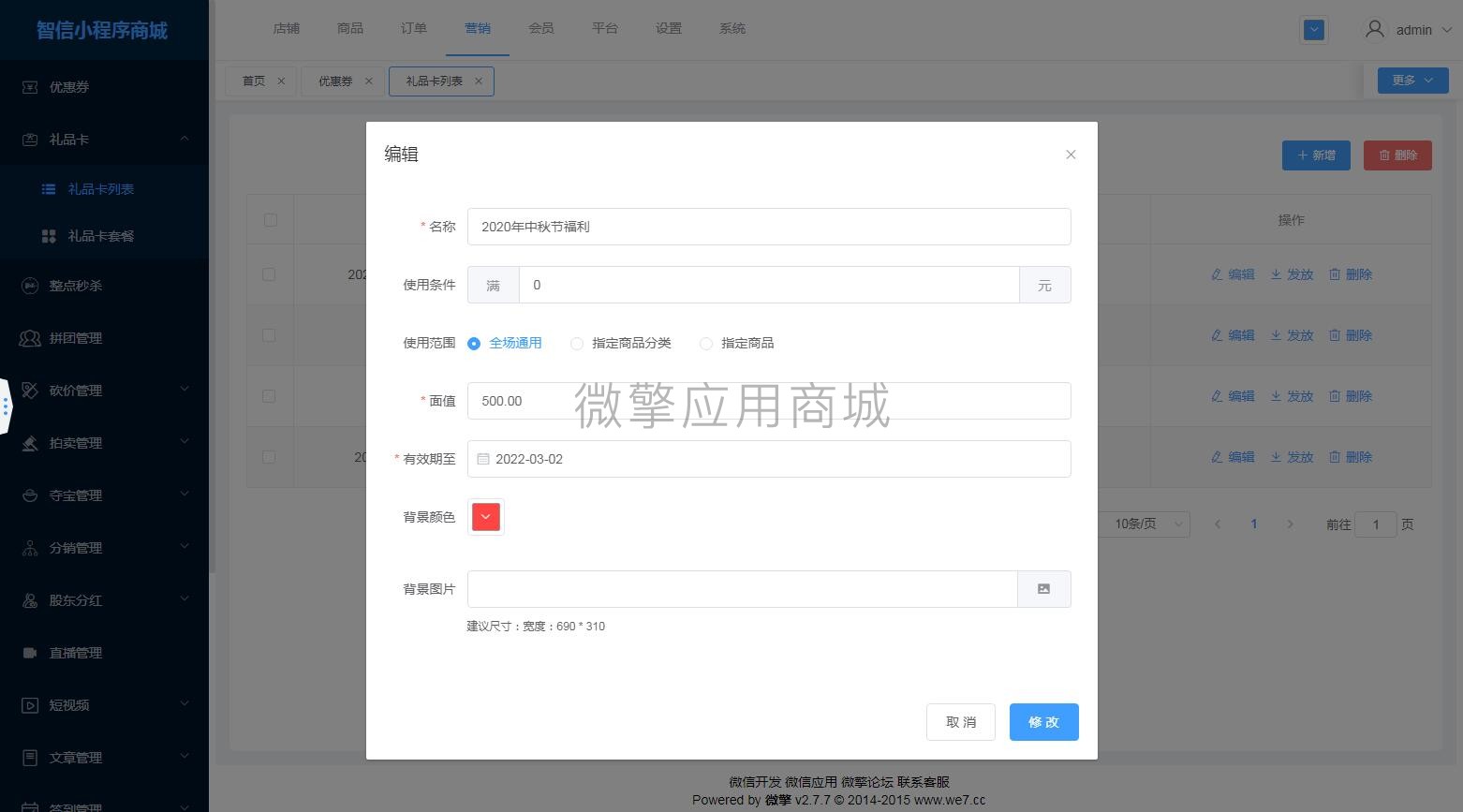The image size is (1463, 812).
Task: Click 删除 link in the fourth row
Action: [x=1351, y=457]
